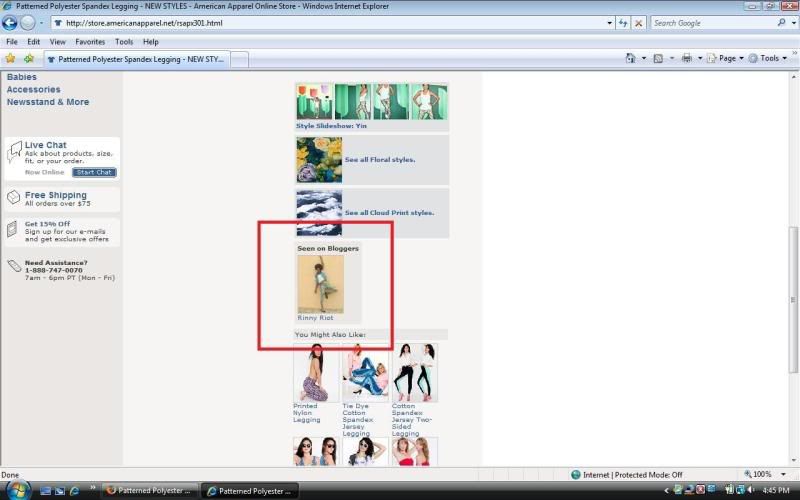This screenshot has height=500, width=800.
Task: Click the Print icon
Action: (687, 58)
